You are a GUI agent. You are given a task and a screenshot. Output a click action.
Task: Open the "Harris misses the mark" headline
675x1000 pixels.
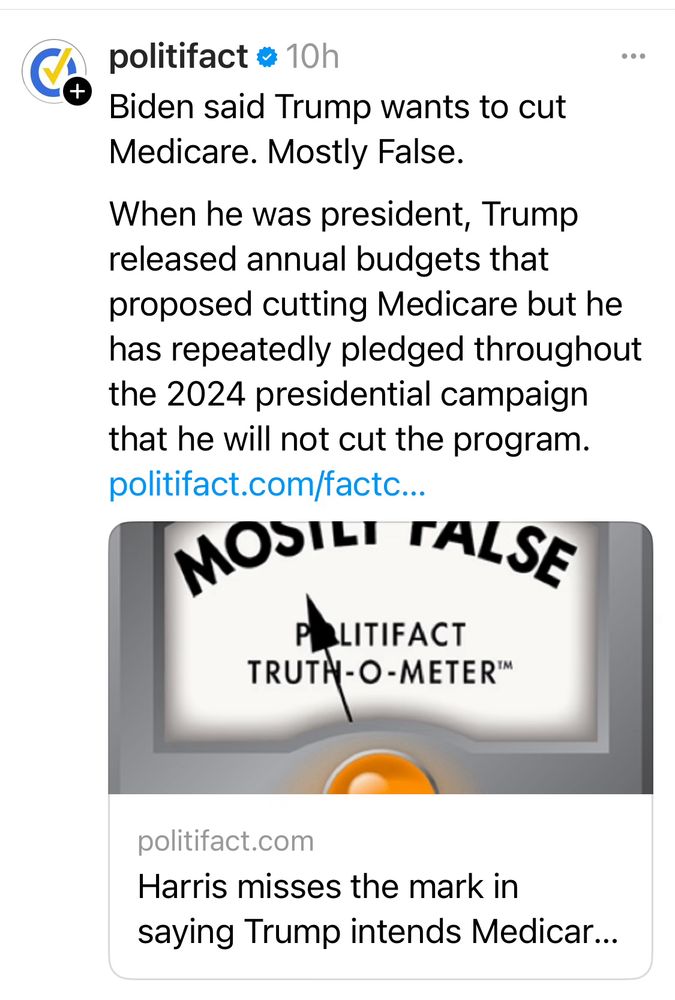pos(328,887)
